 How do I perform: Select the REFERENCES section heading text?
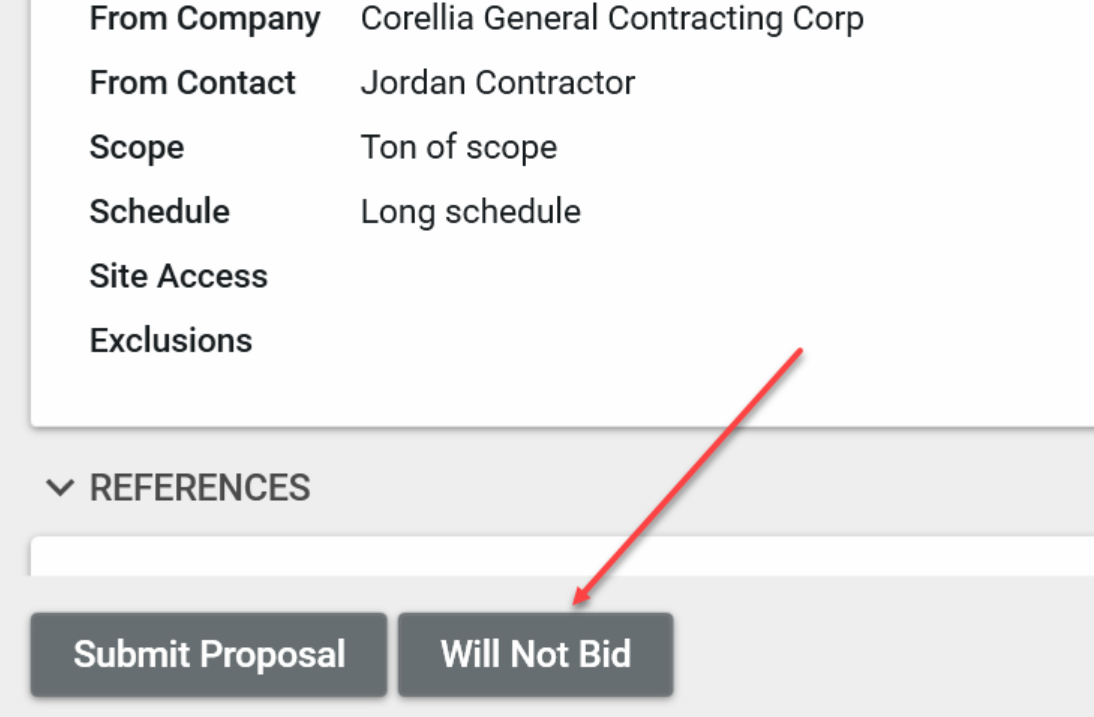coord(200,488)
